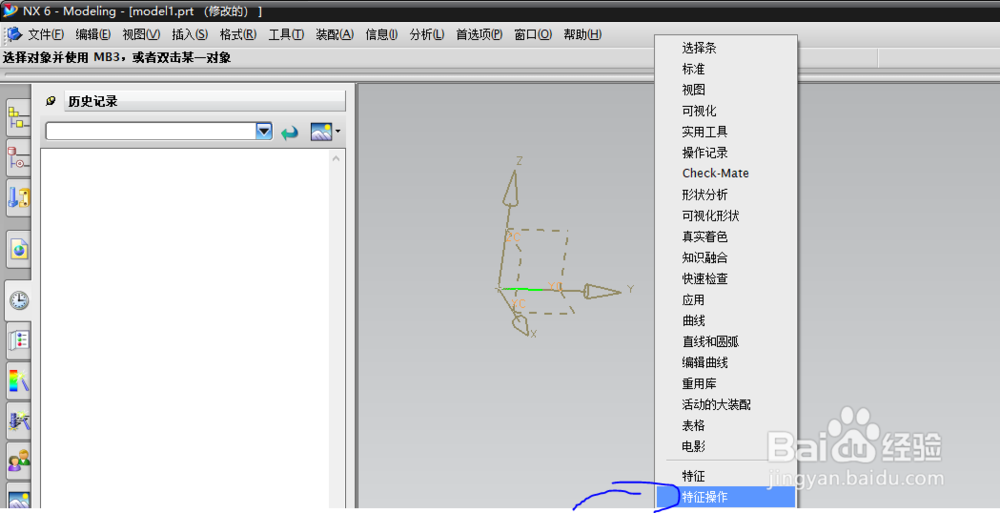This screenshot has width=1000, height=513.
Task: Open the 信息(I) menu
Action: [381, 34]
